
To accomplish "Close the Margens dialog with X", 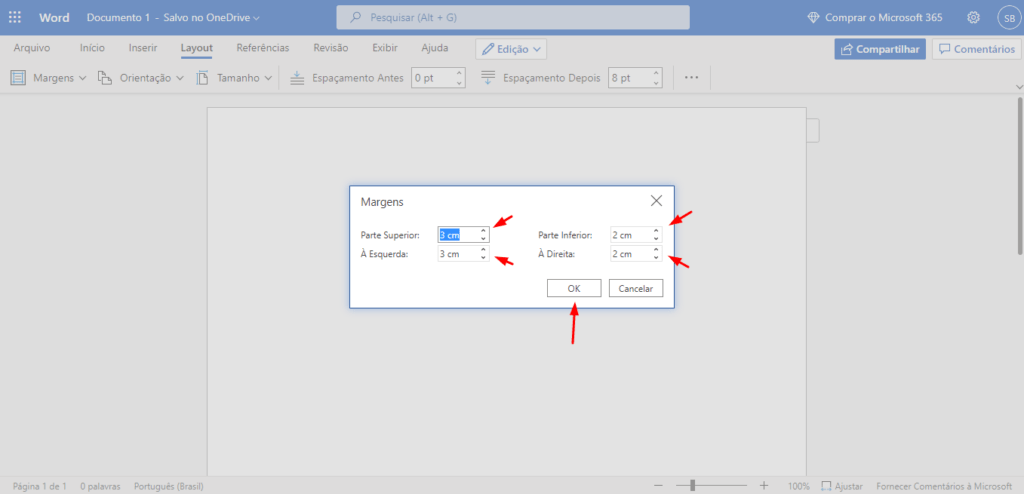I will (656, 200).
